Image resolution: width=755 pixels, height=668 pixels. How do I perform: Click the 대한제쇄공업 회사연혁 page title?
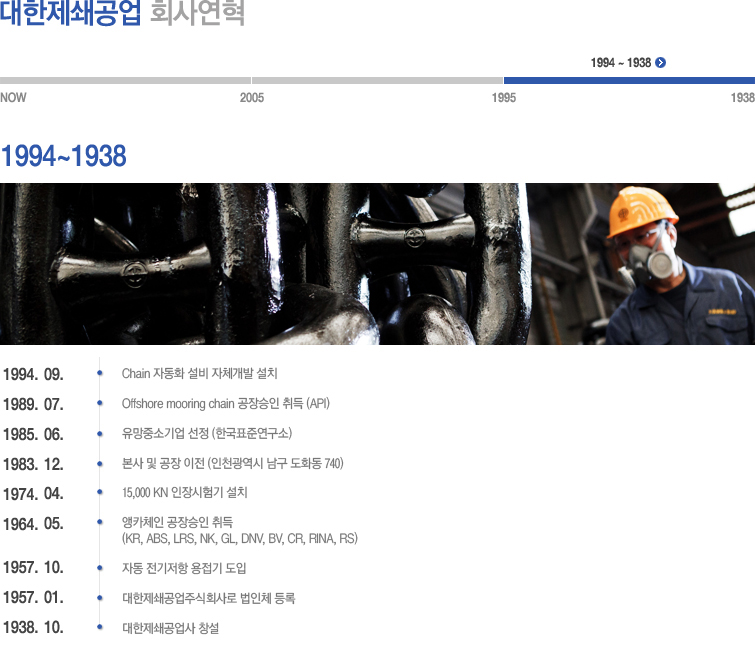[122, 13]
